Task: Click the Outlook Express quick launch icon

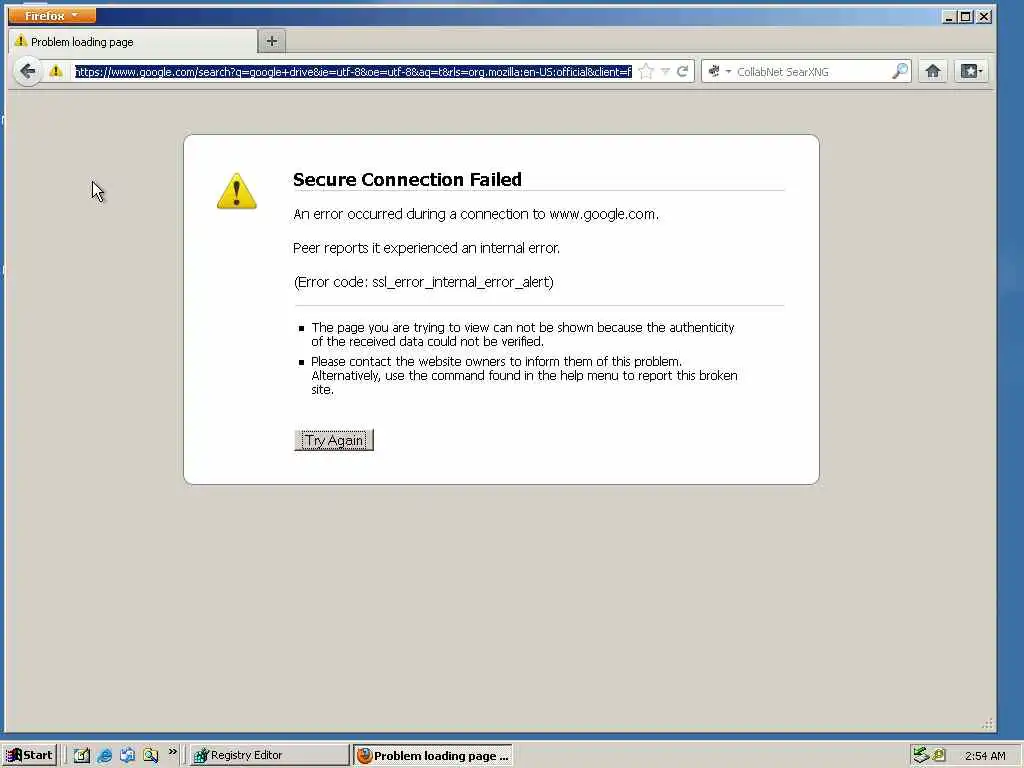Action: (127, 755)
